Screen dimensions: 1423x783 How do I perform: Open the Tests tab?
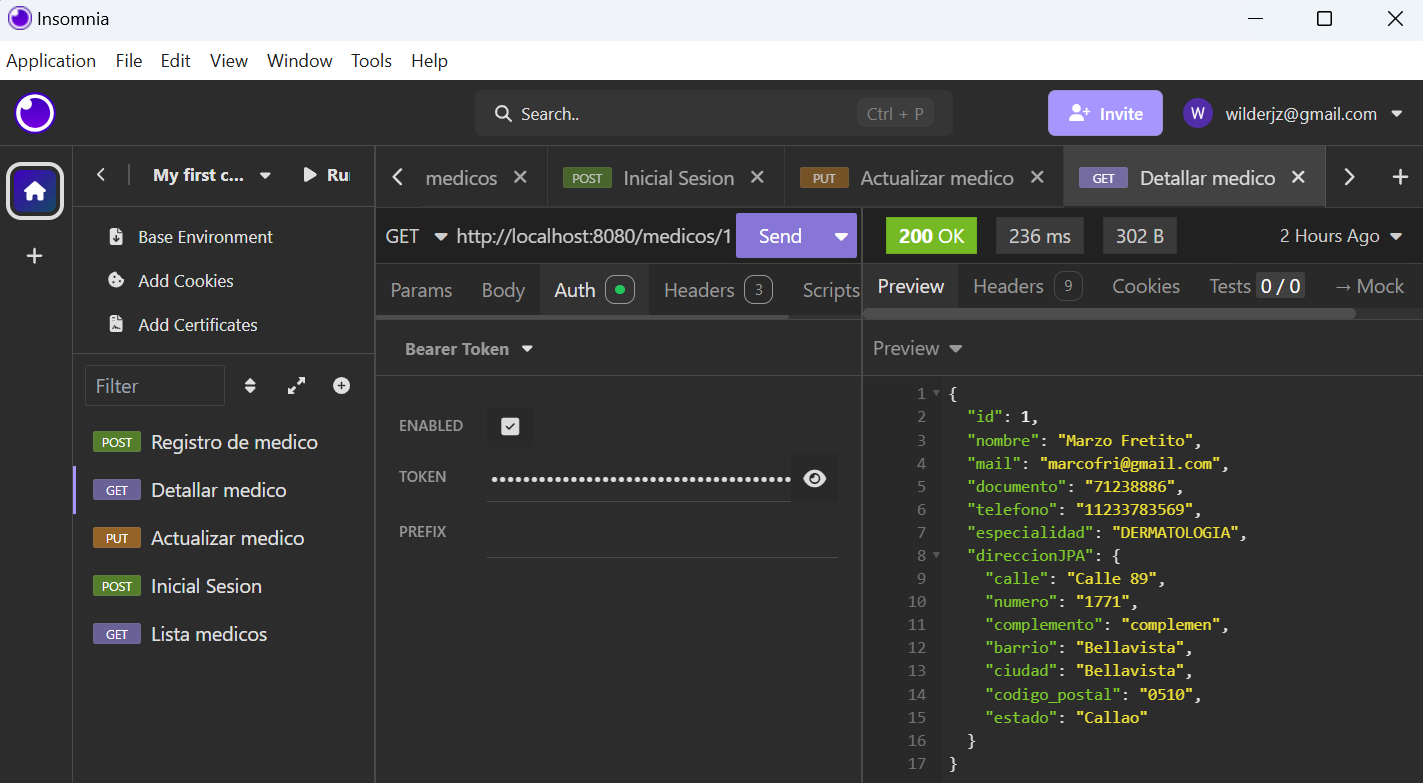(1256, 286)
